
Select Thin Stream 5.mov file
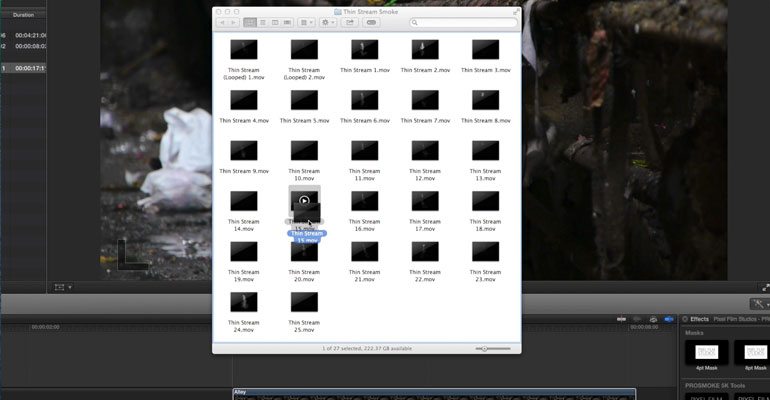pyautogui.click(x=304, y=107)
